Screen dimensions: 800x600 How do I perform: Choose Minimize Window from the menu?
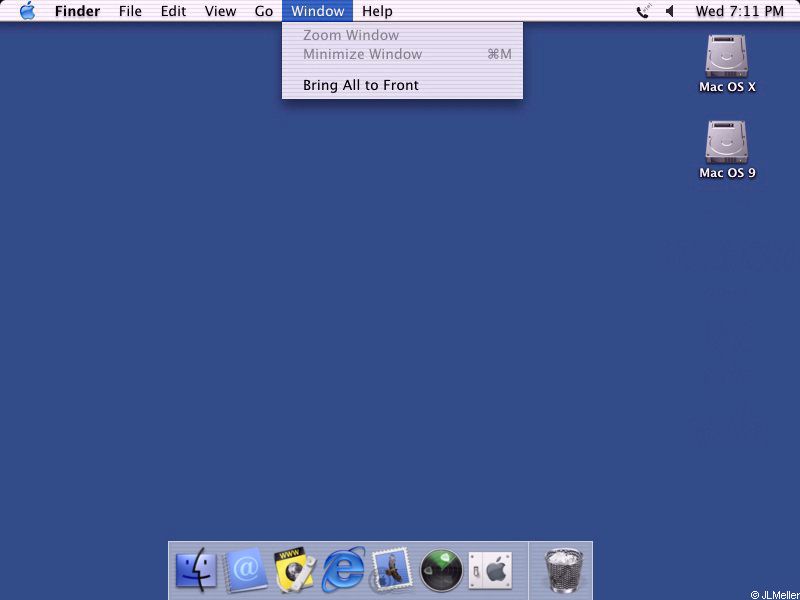pos(403,54)
